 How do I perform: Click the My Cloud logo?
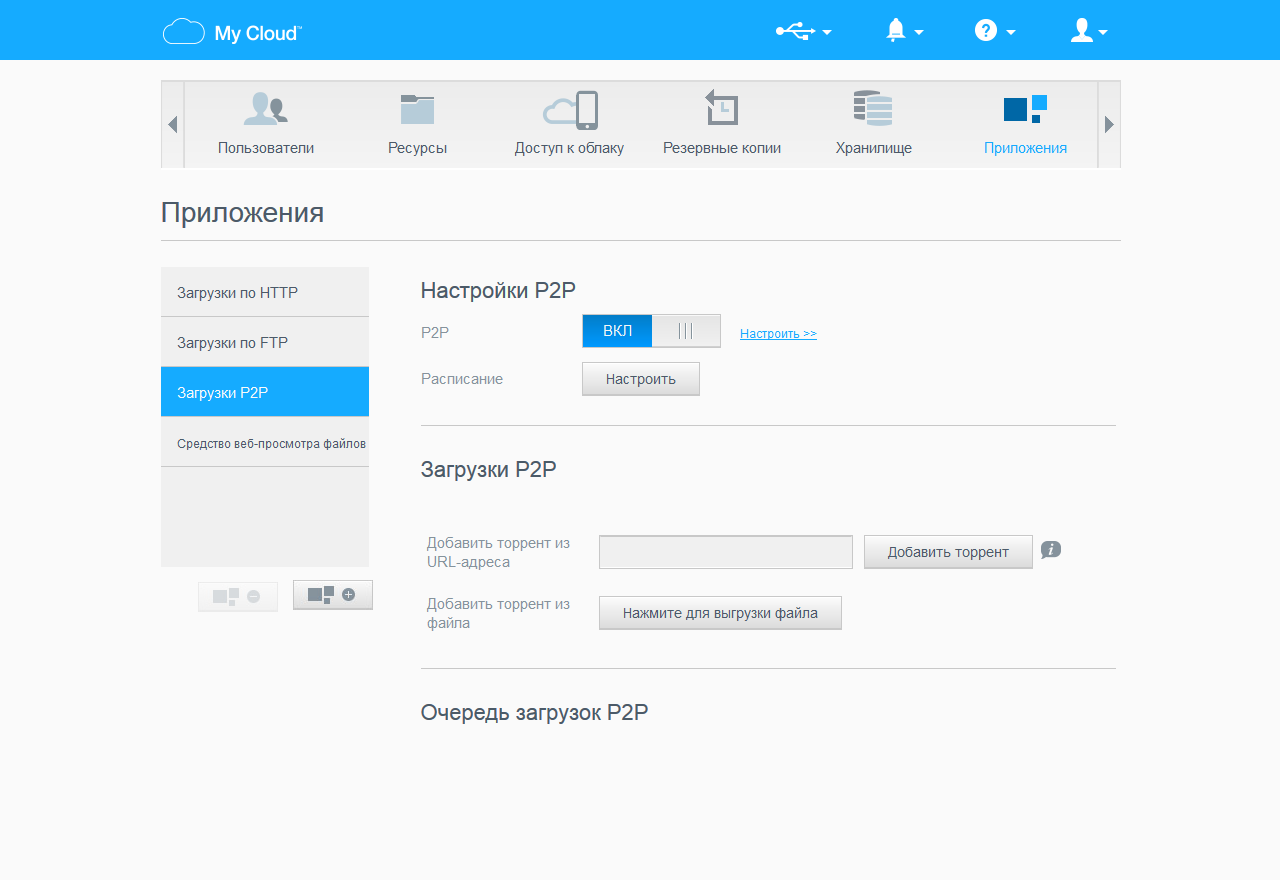click(x=232, y=32)
